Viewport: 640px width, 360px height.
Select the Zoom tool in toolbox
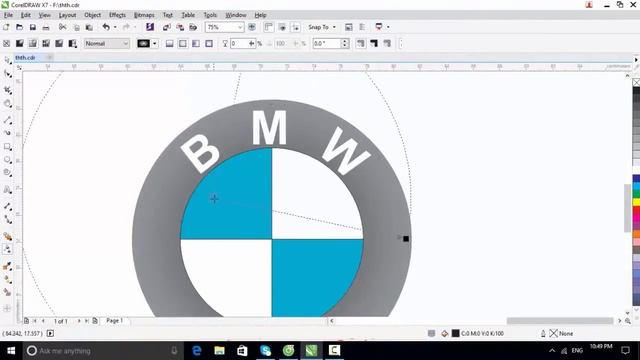[7, 104]
